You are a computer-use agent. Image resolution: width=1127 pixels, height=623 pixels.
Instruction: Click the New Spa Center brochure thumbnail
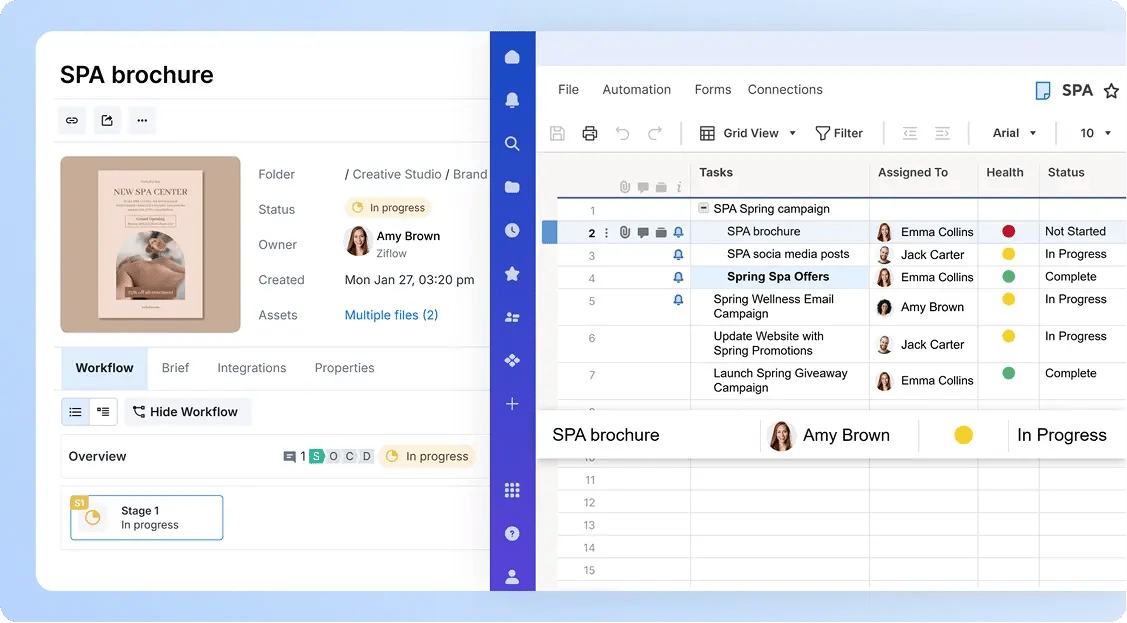point(150,244)
